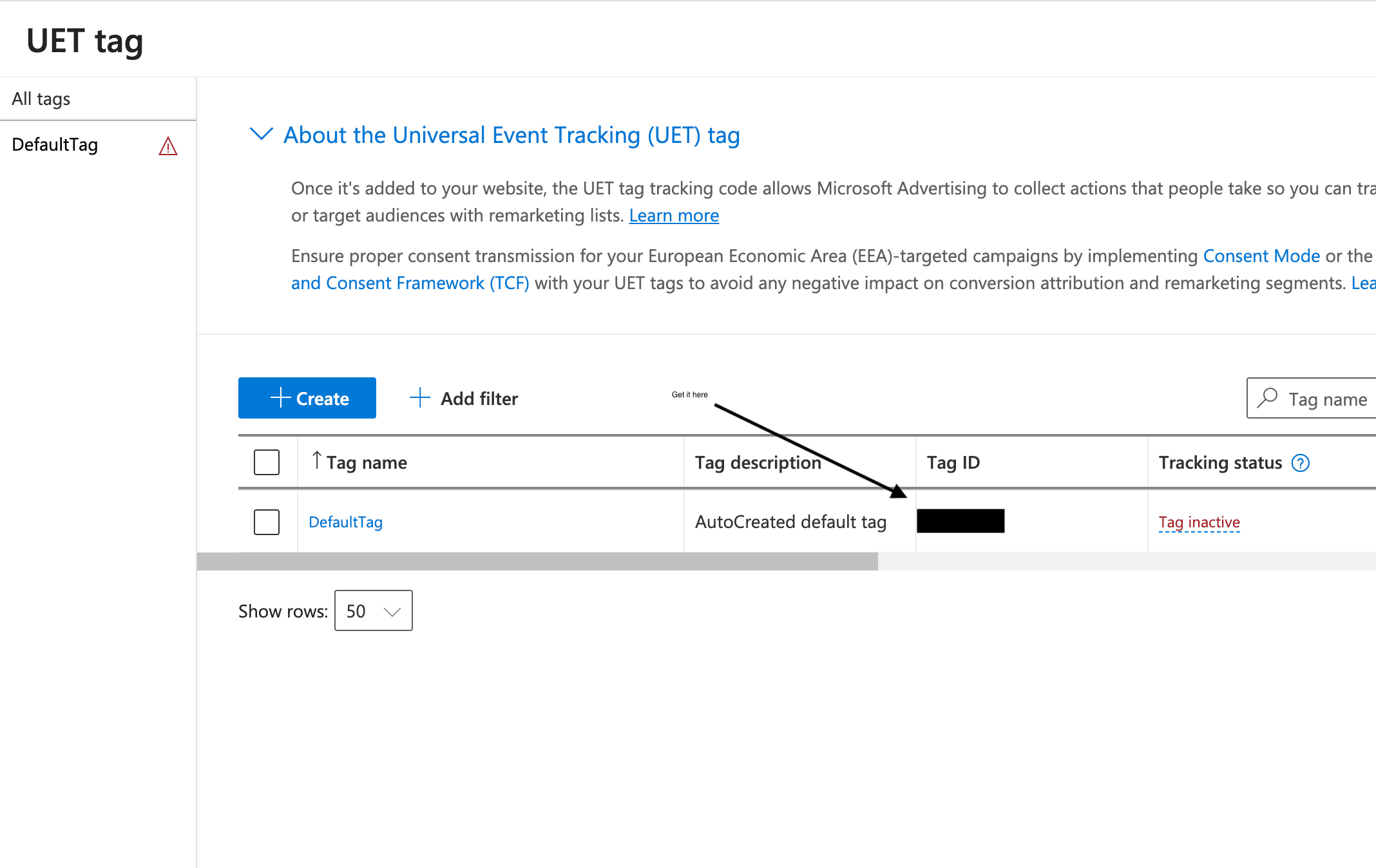Click the Tag name column header
This screenshot has width=1376, height=868.
(491, 462)
